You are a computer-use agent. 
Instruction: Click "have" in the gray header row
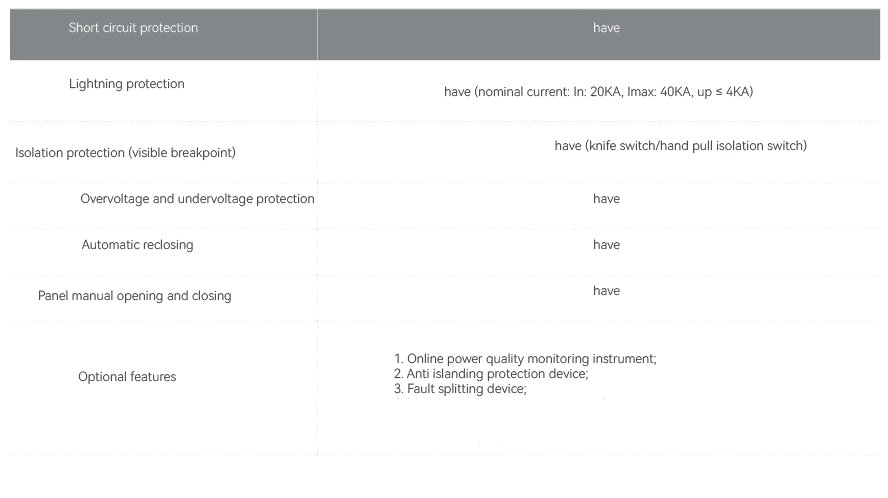click(x=606, y=28)
